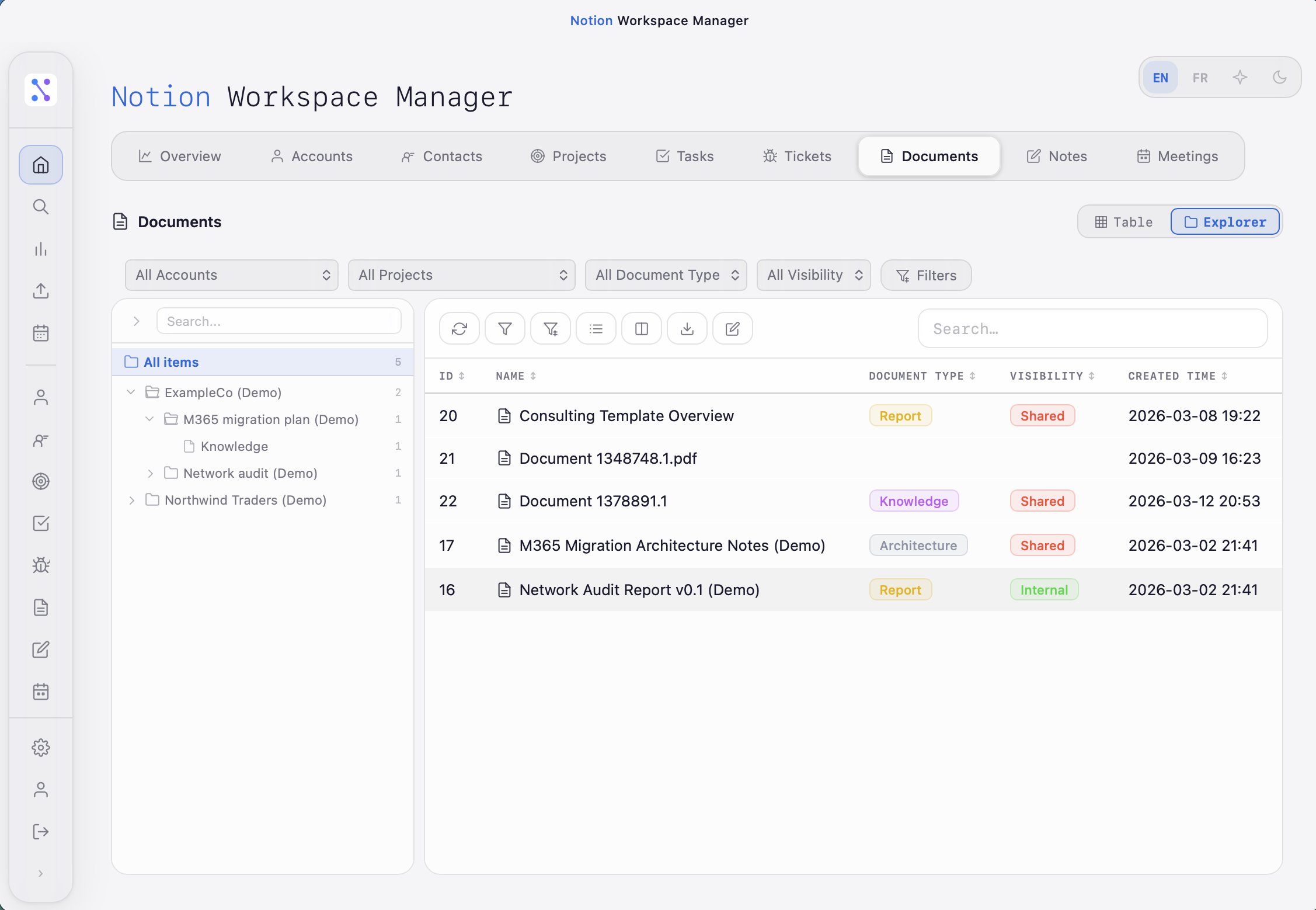Download documents using the export icon
The height and width of the screenshot is (910, 1316).
click(x=687, y=328)
